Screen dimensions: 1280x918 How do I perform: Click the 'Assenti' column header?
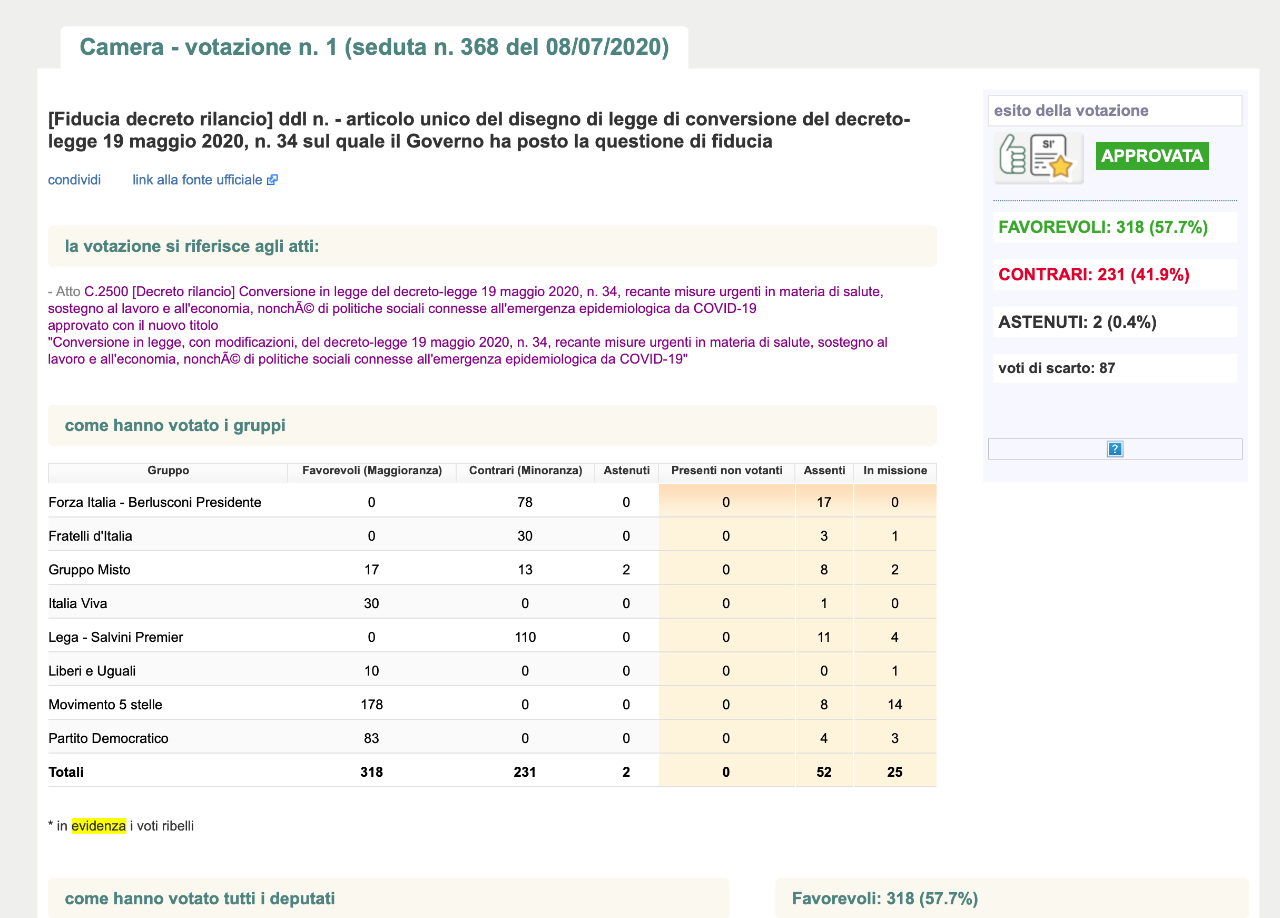pyautogui.click(x=824, y=470)
